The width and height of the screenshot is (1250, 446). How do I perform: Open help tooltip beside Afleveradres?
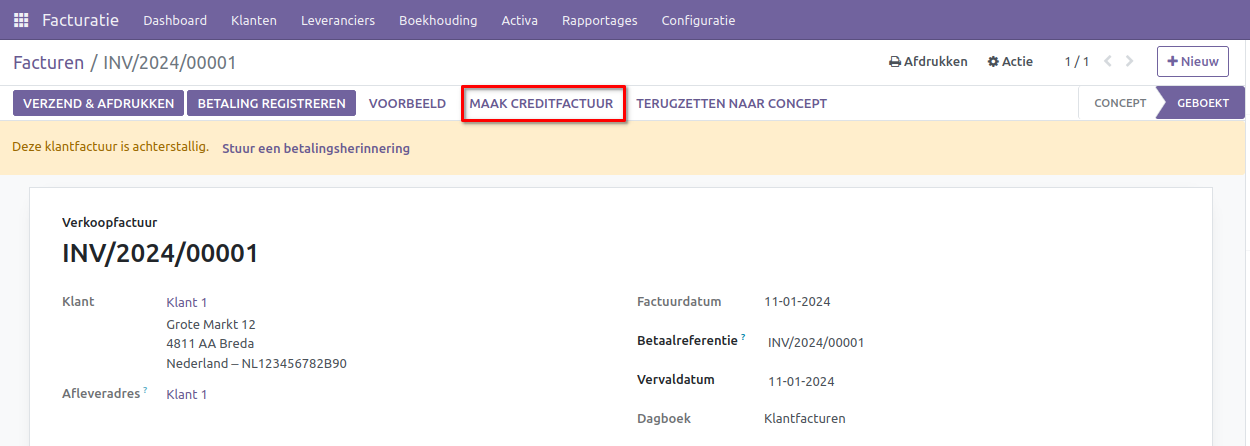(x=145, y=390)
